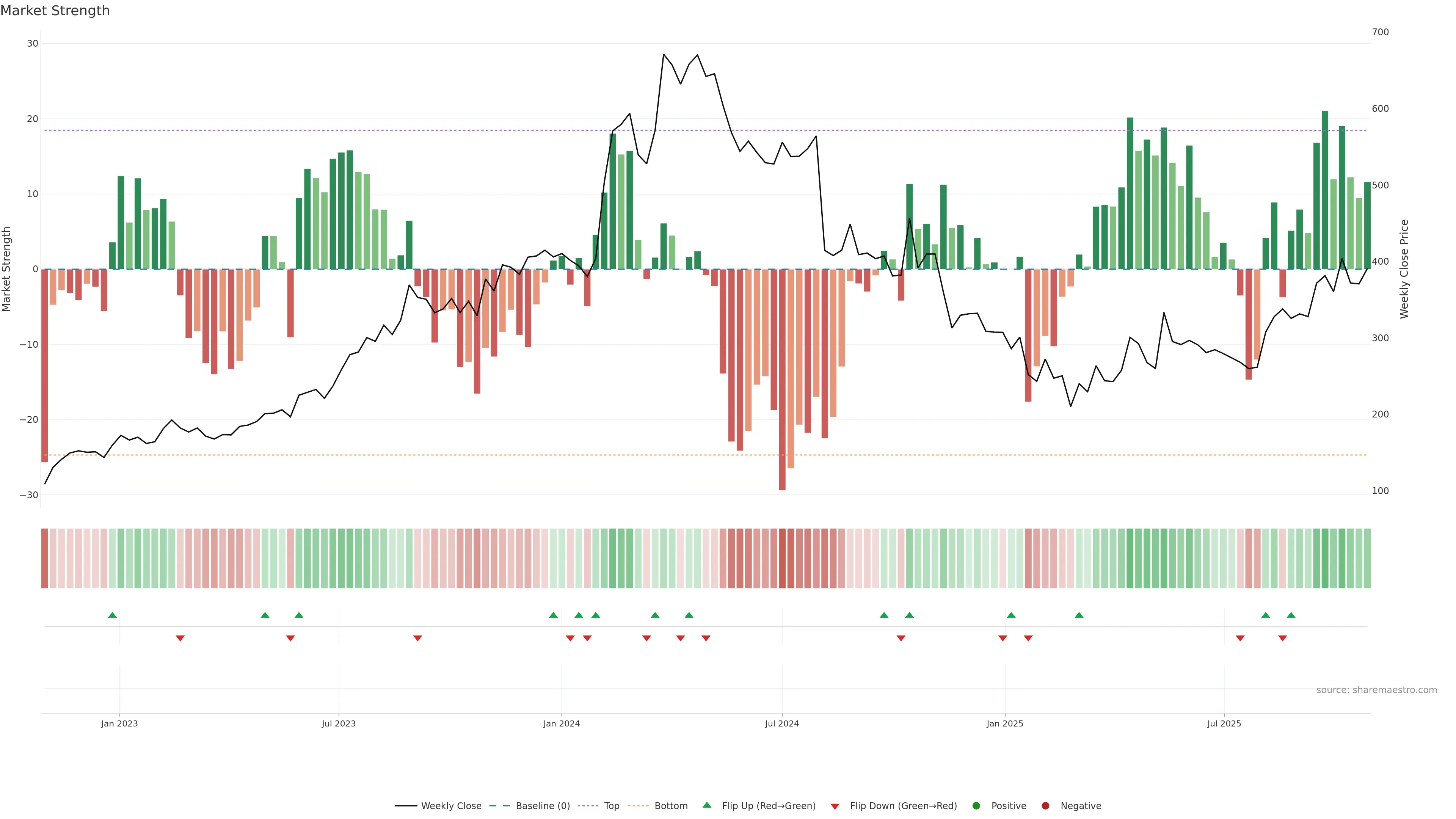Viewport: 1456px width, 819px height.
Task: Click the Jul 2025 x-axis label
Action: 1224,723
